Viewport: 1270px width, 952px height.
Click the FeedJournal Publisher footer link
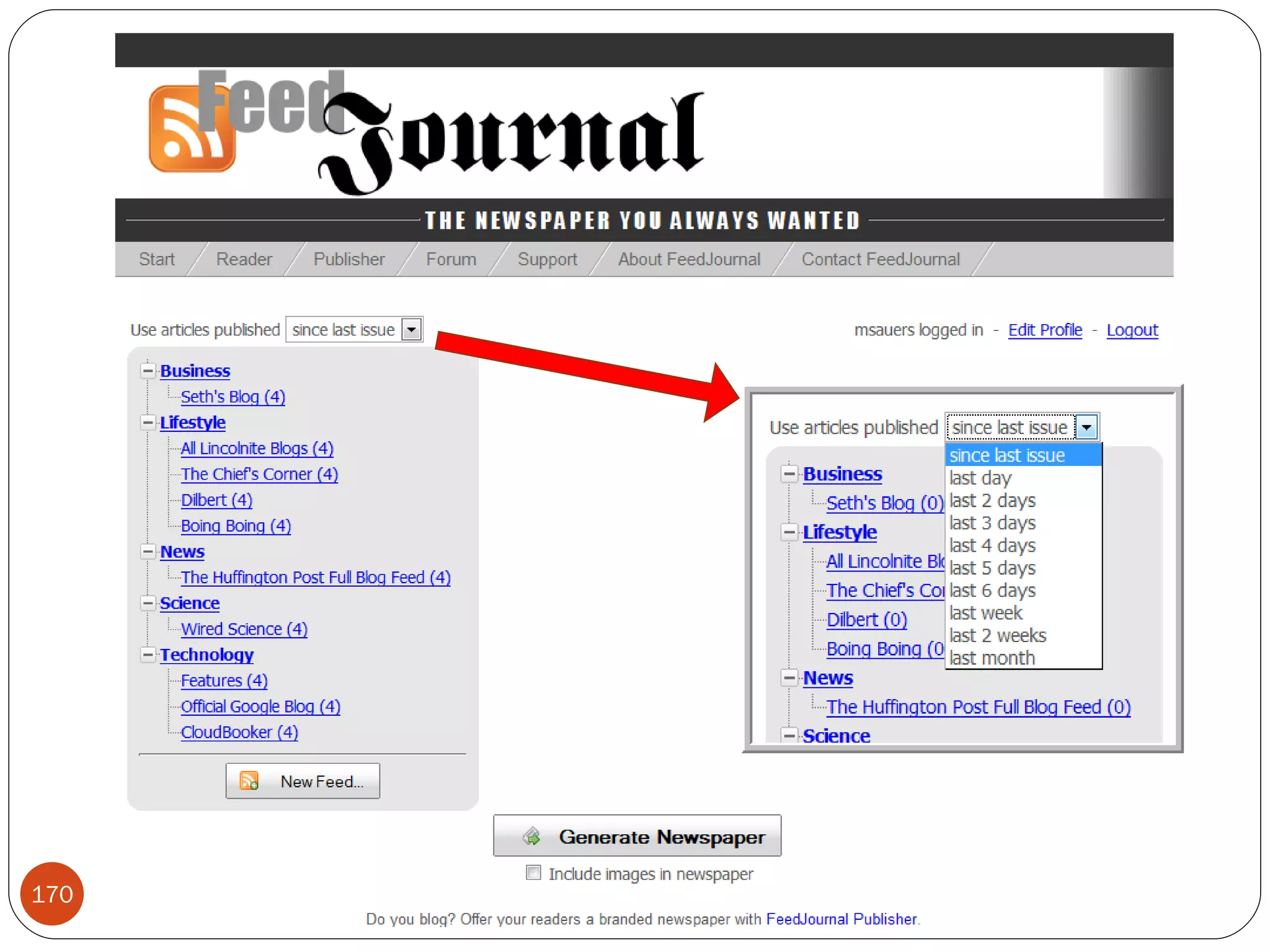click(x=841, y=919)
